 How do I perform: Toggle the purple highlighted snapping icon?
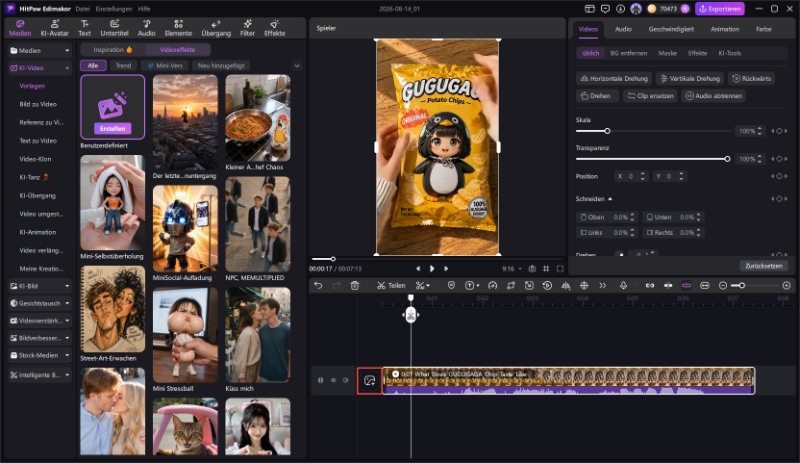tap(686, 285)
